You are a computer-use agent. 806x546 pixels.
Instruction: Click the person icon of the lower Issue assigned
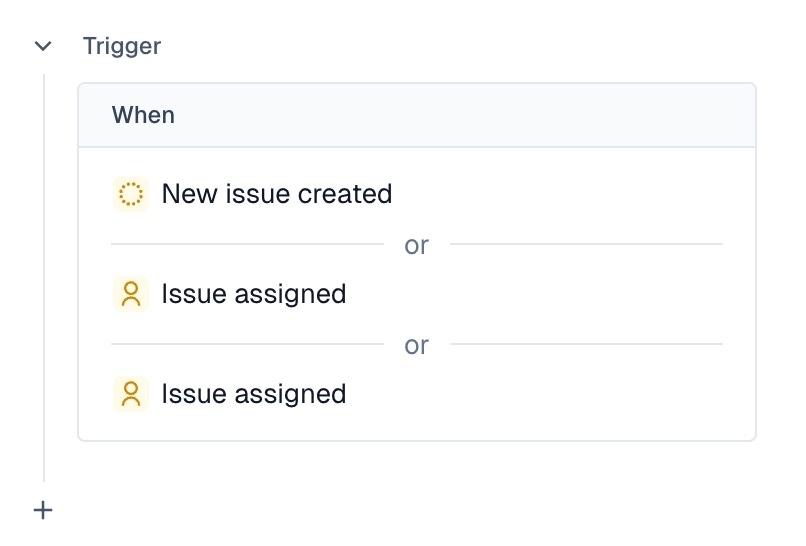(x=131, y=394)
